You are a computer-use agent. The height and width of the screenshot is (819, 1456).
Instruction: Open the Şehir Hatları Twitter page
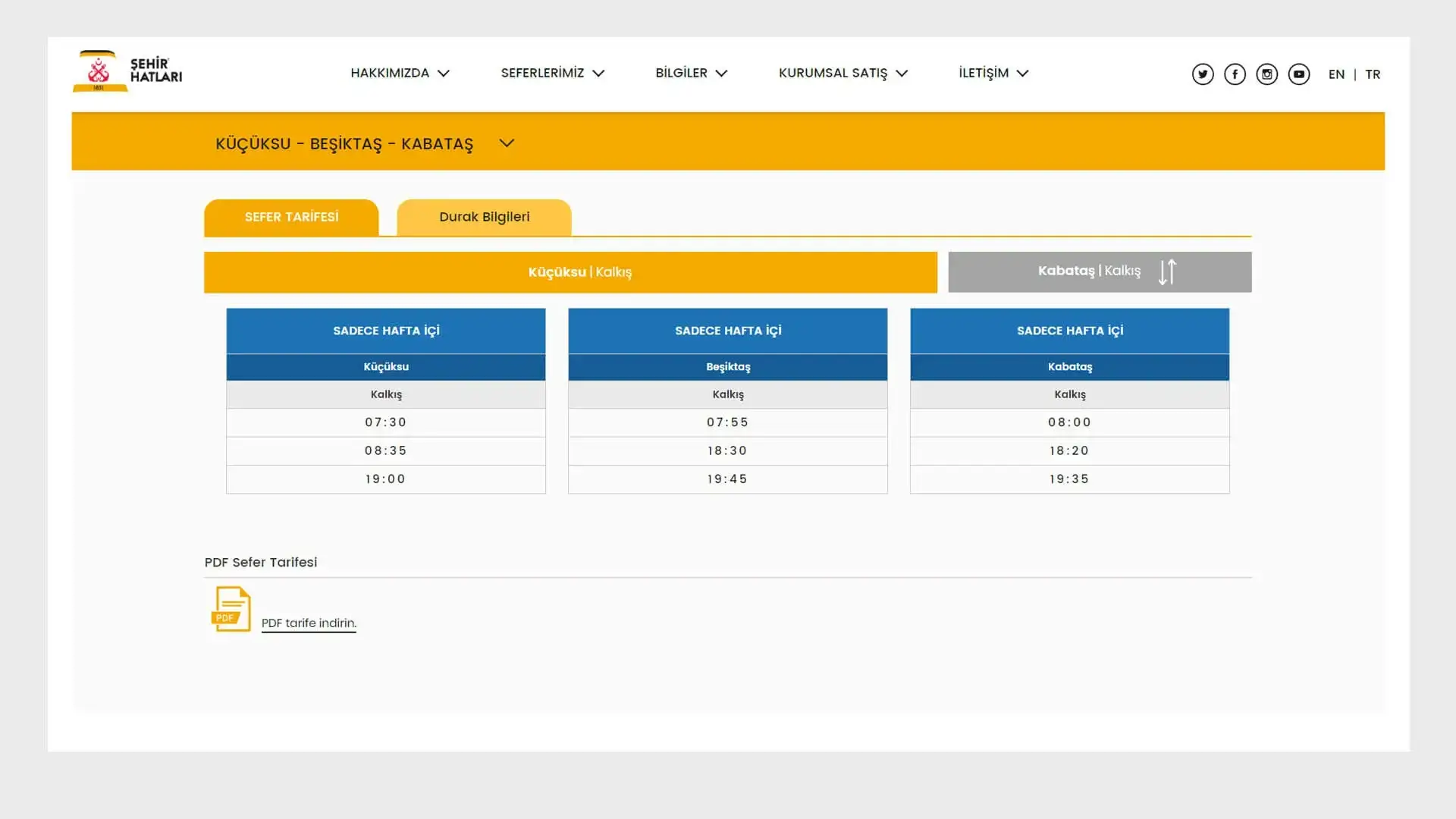[1203, 74]
